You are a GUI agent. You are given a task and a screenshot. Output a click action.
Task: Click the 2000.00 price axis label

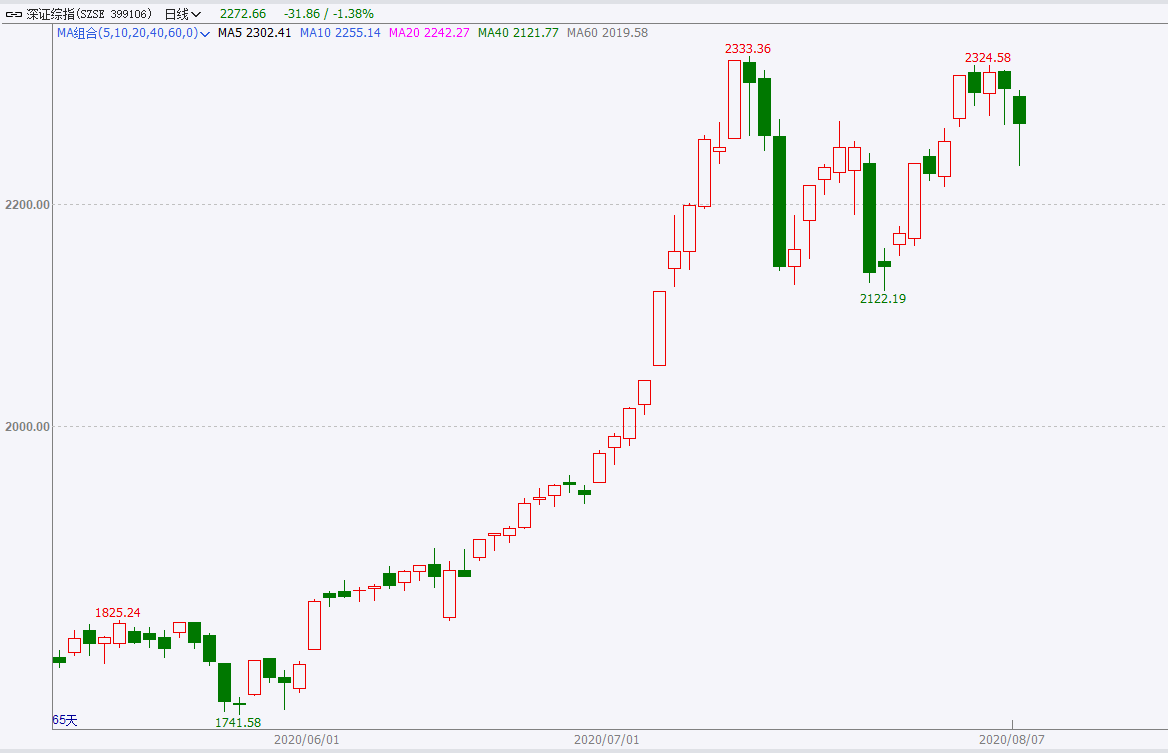[x=28, y=427]
